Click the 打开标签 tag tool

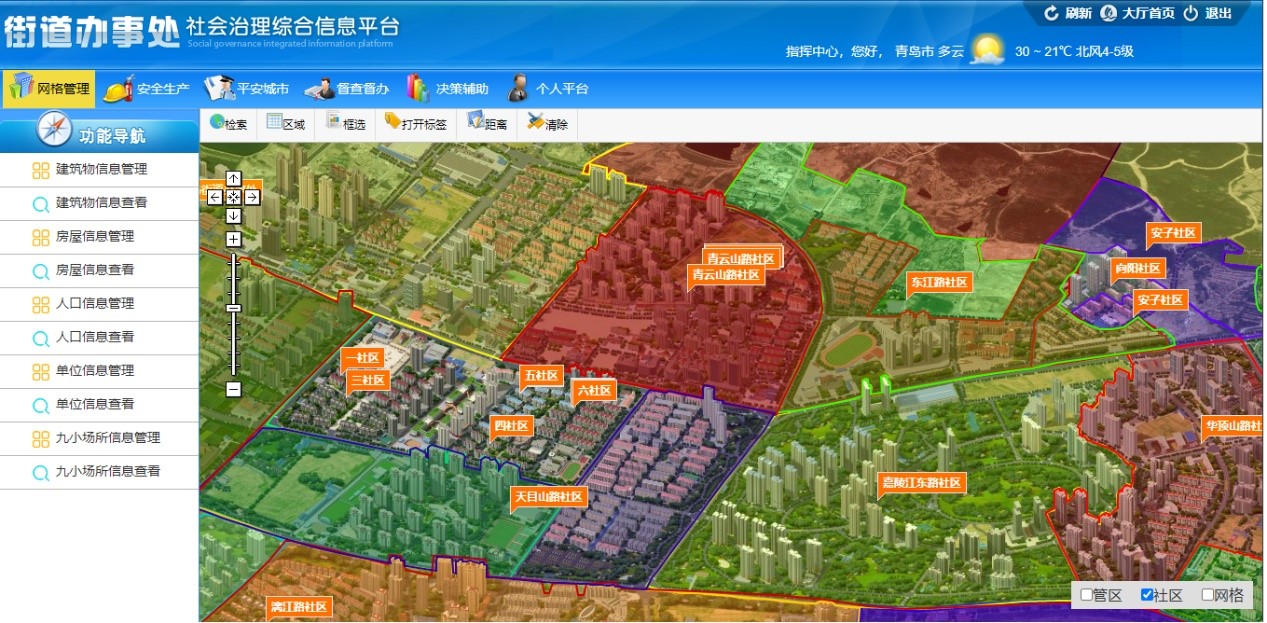tap(415, 124)
